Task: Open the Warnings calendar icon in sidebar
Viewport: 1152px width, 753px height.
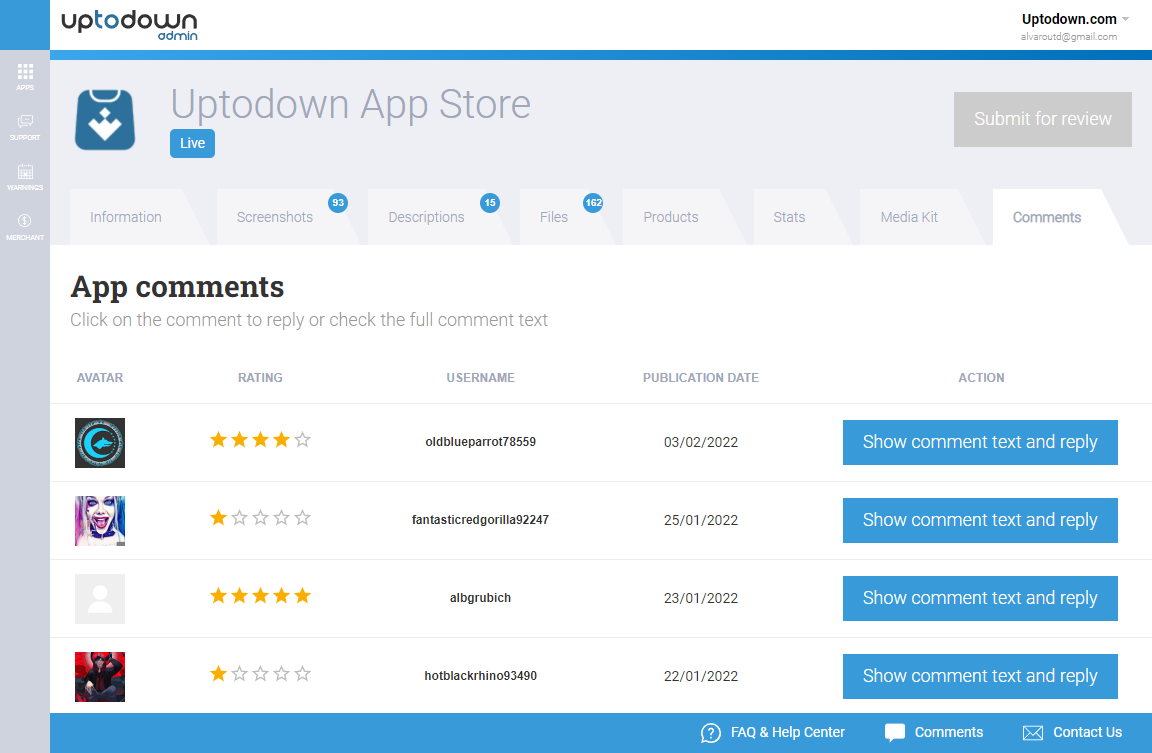Action: [25, 176]
